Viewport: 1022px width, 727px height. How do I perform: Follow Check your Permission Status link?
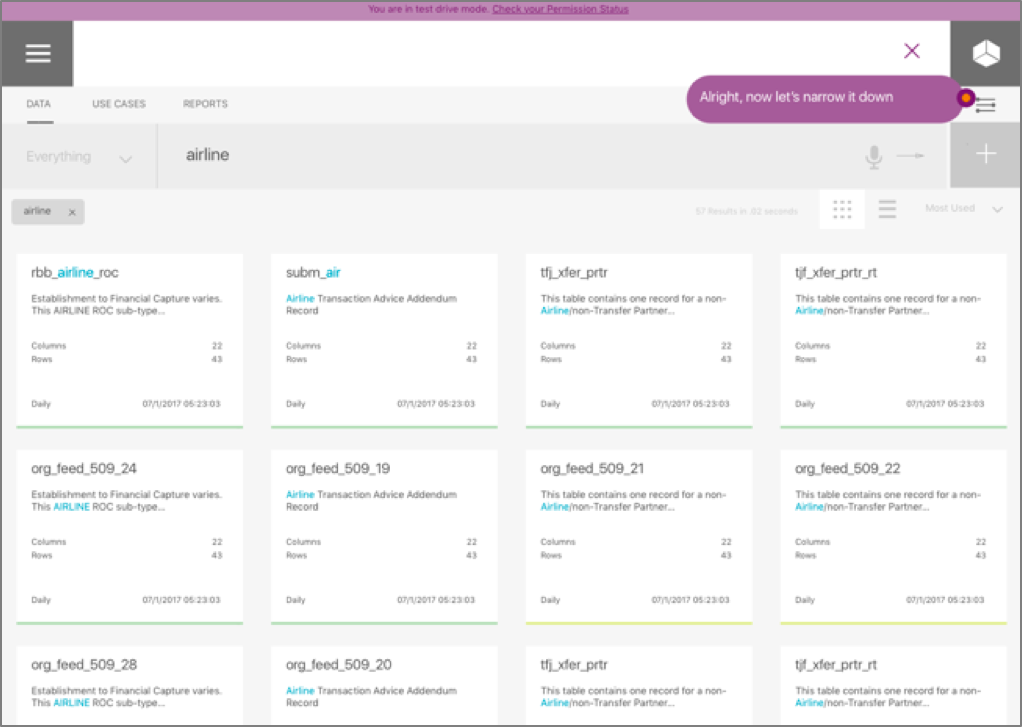(x=560, y=9)
